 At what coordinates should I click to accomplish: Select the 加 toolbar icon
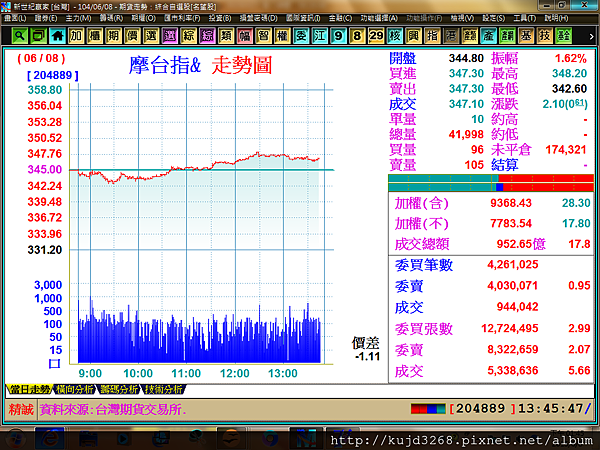coord(76,36)
